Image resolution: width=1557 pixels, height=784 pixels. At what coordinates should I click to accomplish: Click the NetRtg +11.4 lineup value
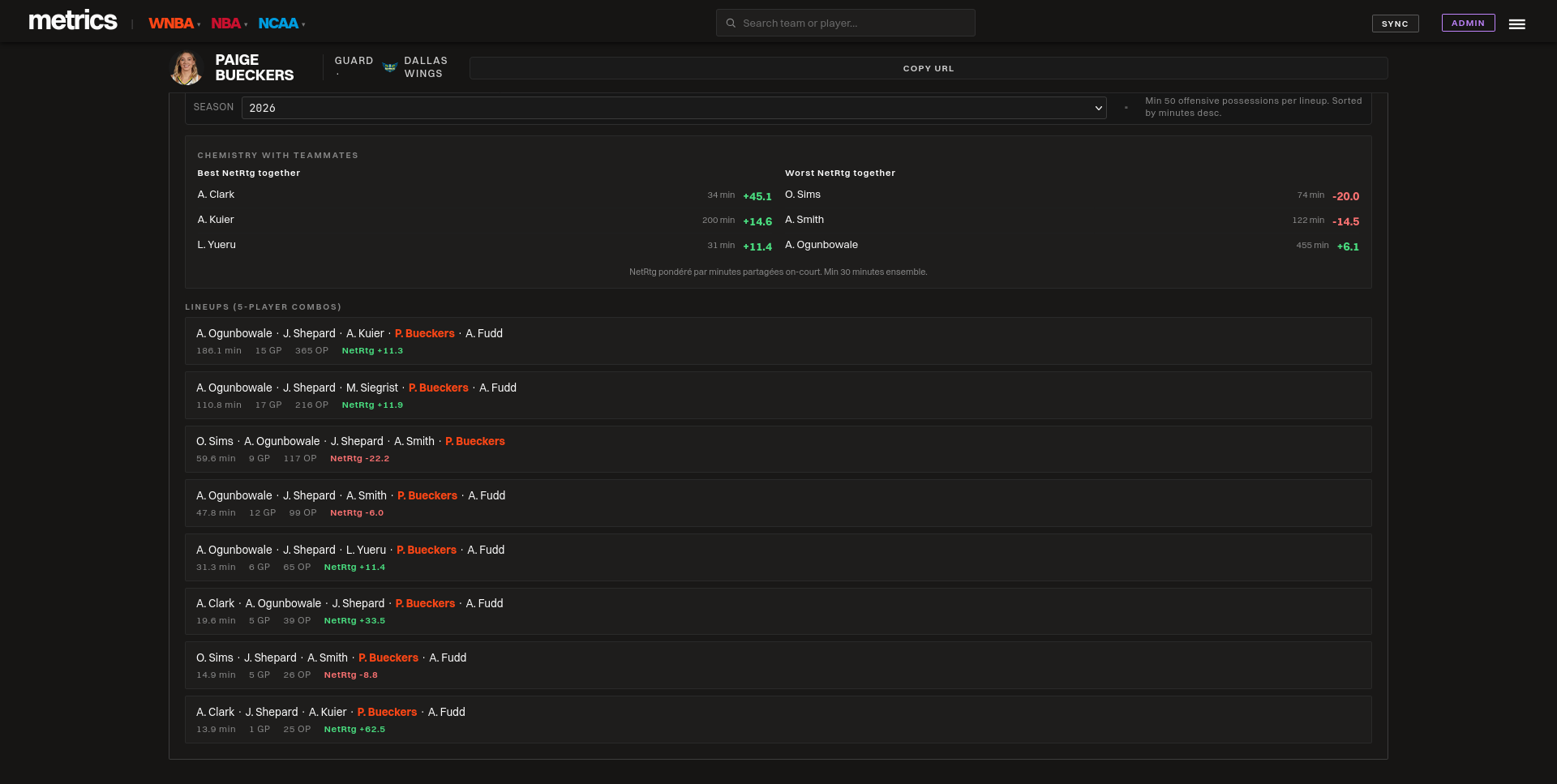(x=354, y=568)
